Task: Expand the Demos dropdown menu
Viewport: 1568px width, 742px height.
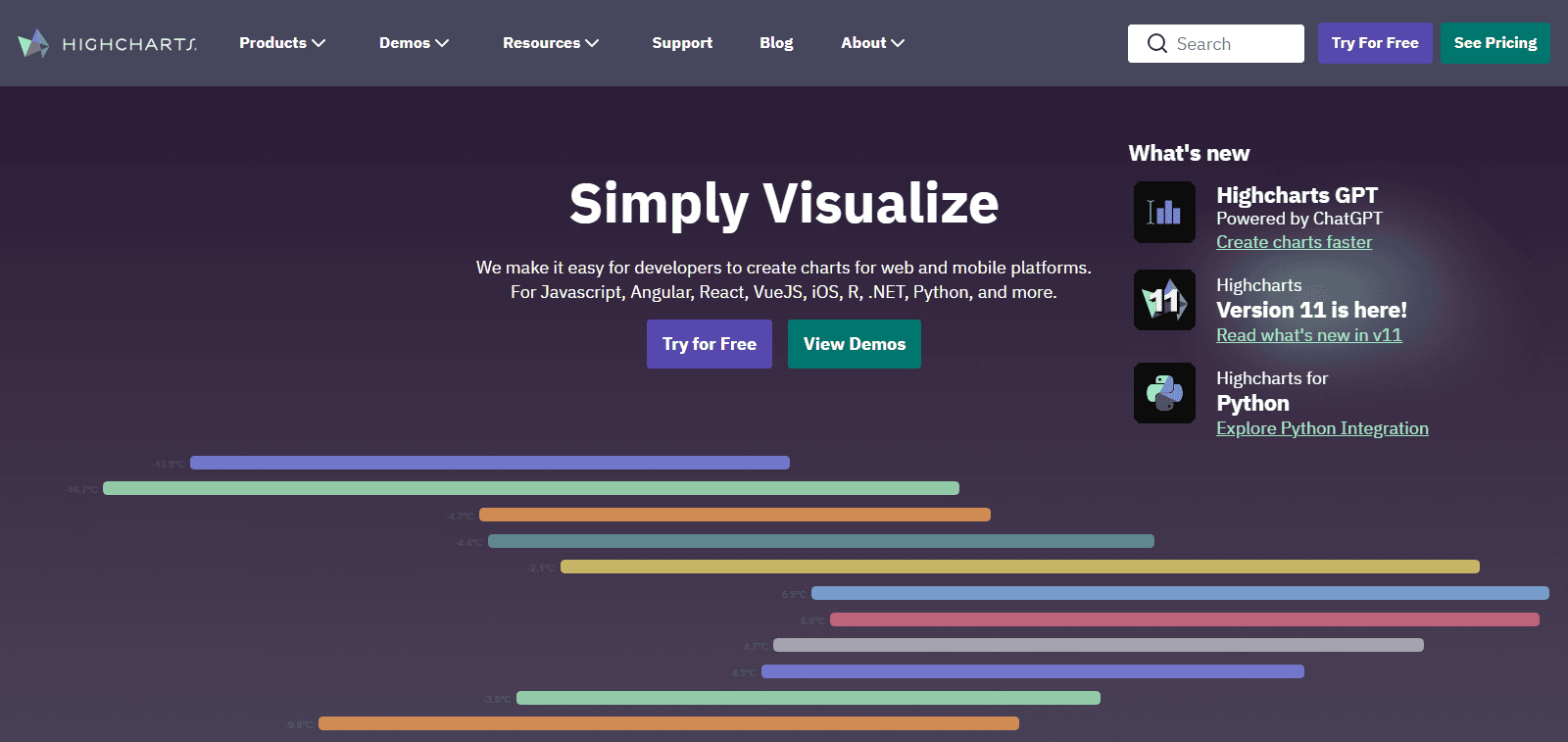Action: pos(414,43)
